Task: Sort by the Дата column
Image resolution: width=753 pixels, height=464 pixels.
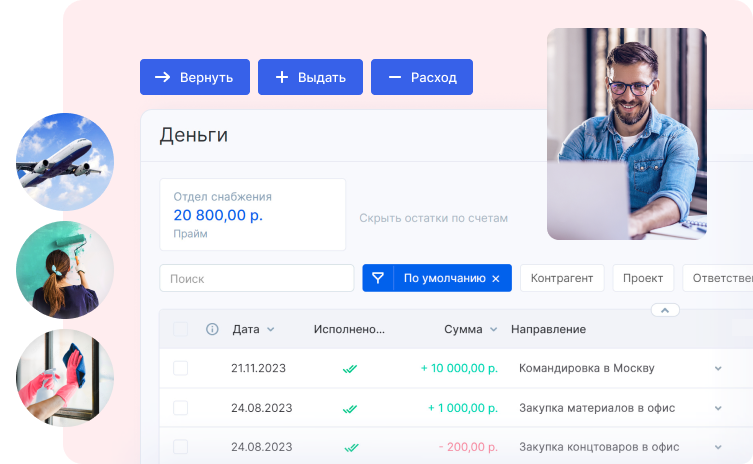Action: 253,329
